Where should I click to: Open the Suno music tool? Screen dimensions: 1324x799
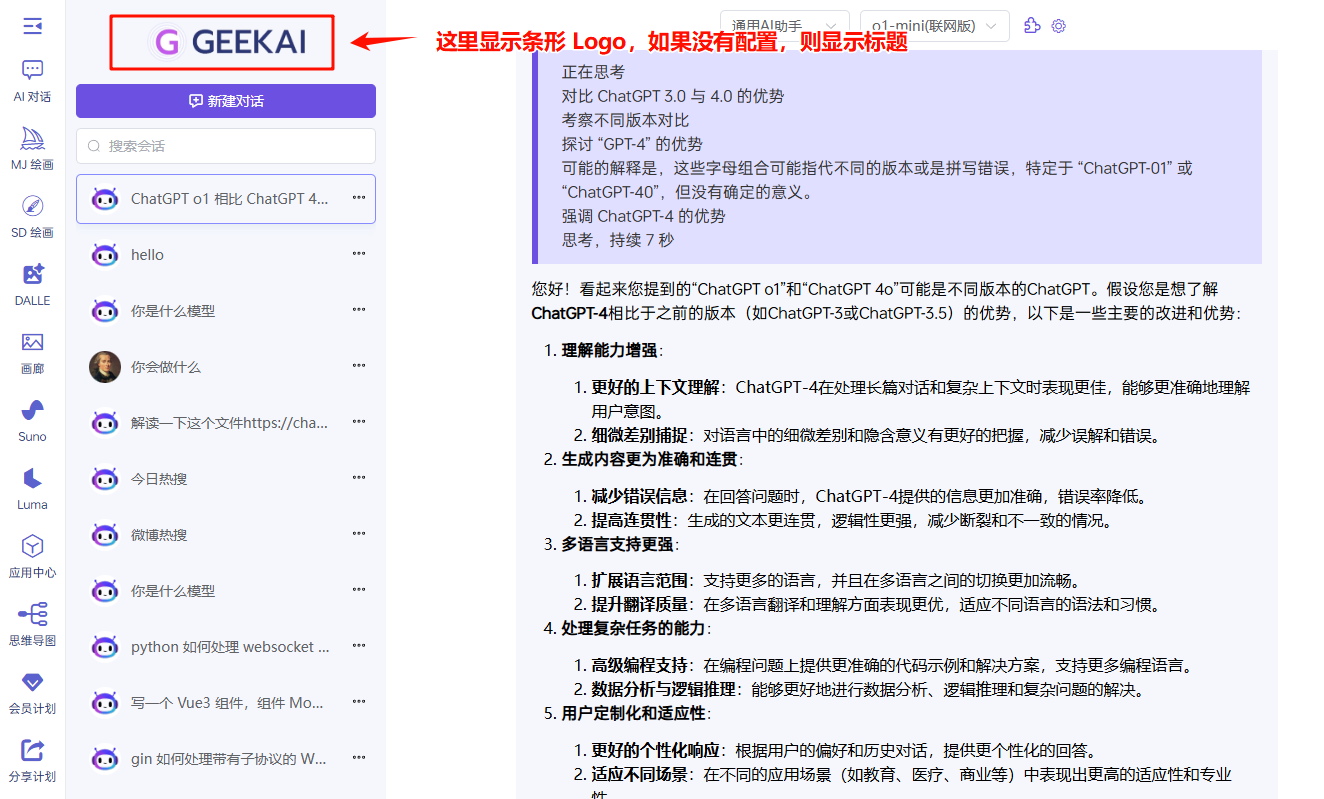point(32,420)
